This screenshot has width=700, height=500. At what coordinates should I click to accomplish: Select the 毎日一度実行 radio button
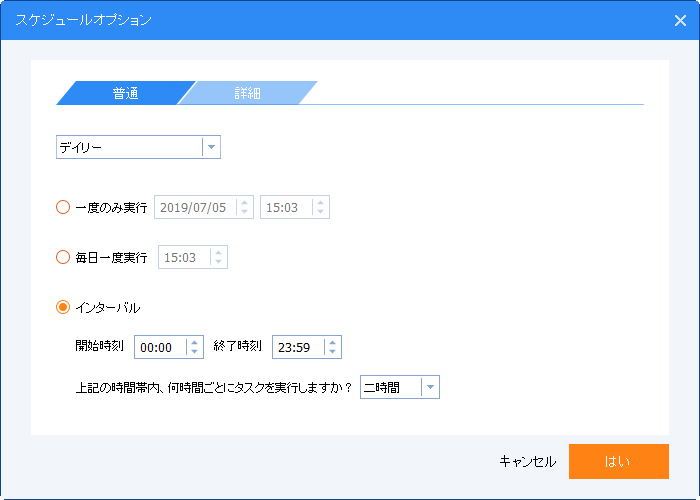click(x=63, y=257)
